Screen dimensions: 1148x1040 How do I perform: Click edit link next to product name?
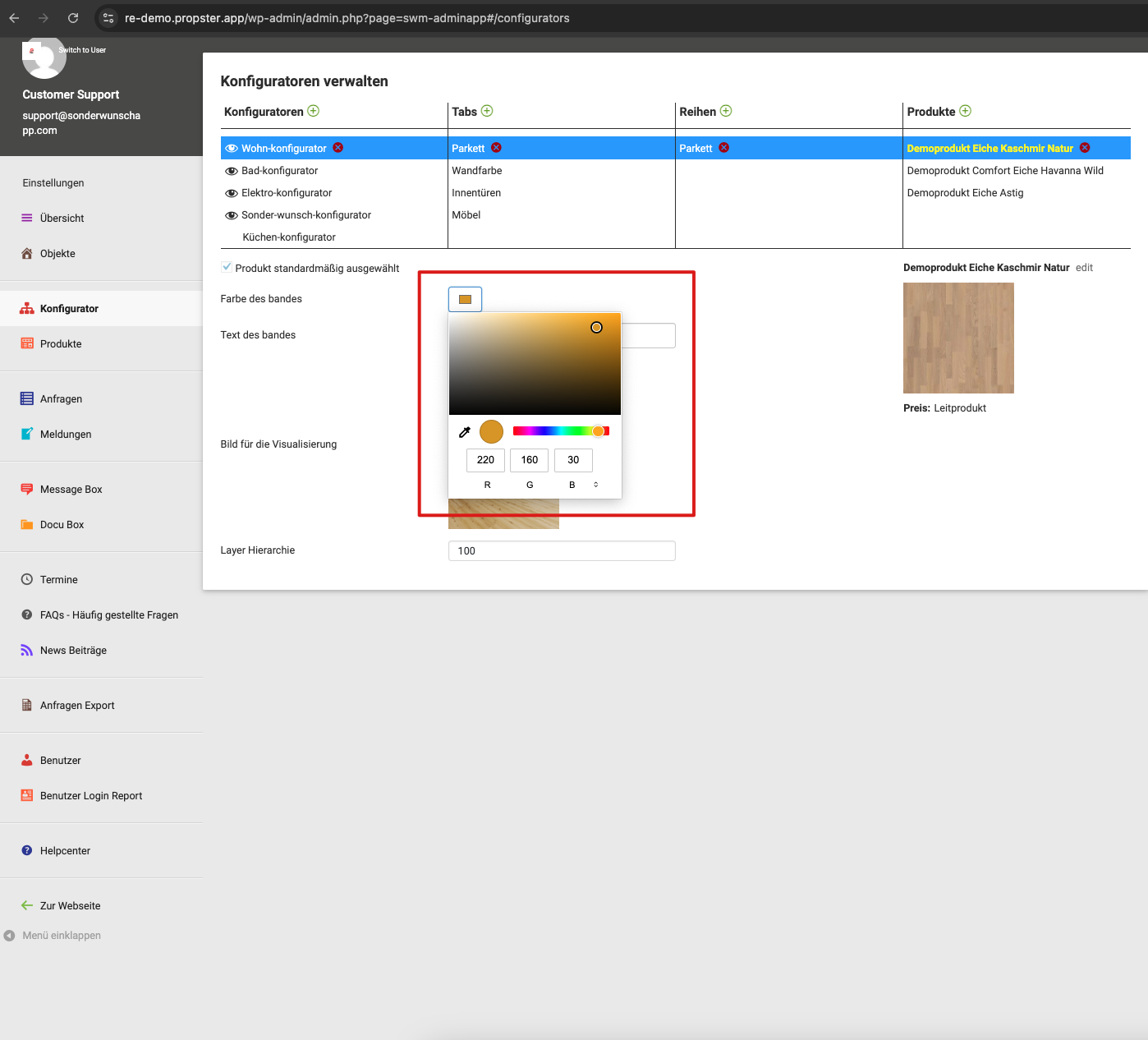pos(1084,268)
